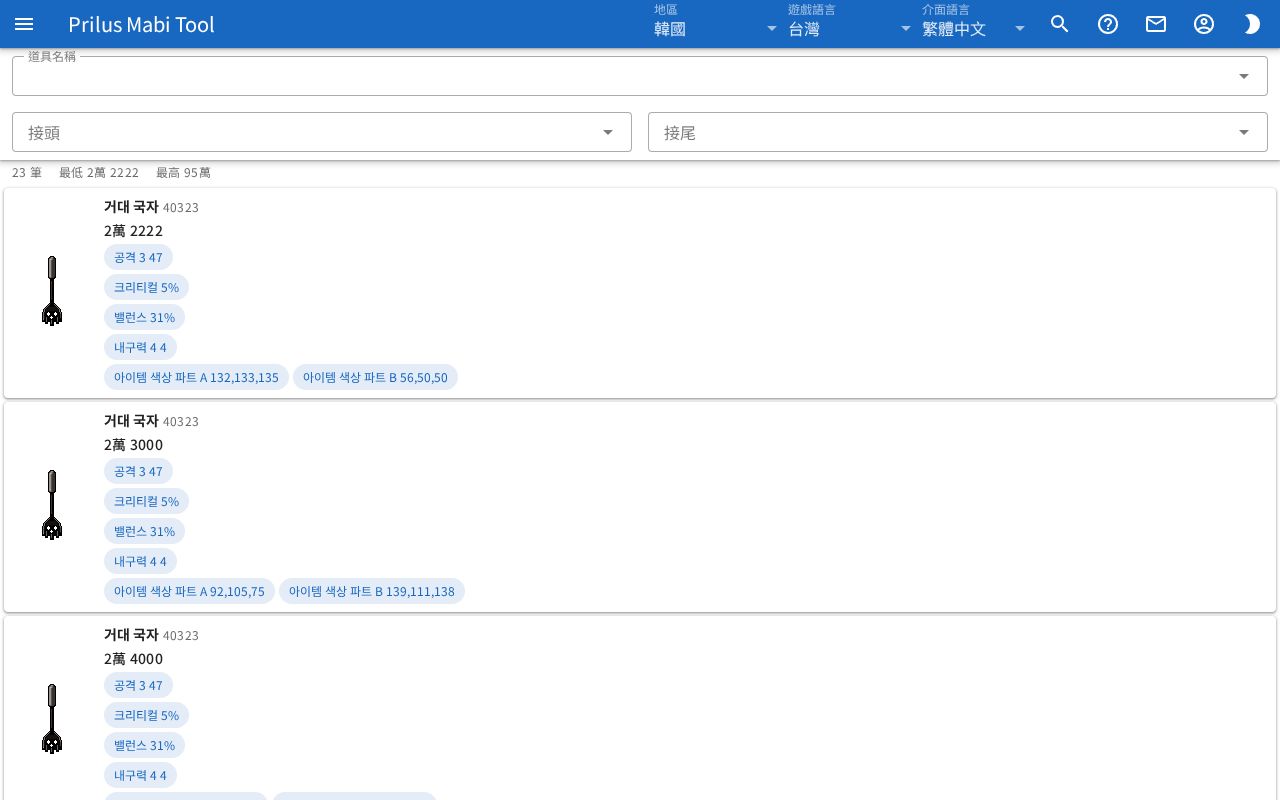Select color chip 파트 B 139,111,138
The image size is (1280, 800).
372,591
